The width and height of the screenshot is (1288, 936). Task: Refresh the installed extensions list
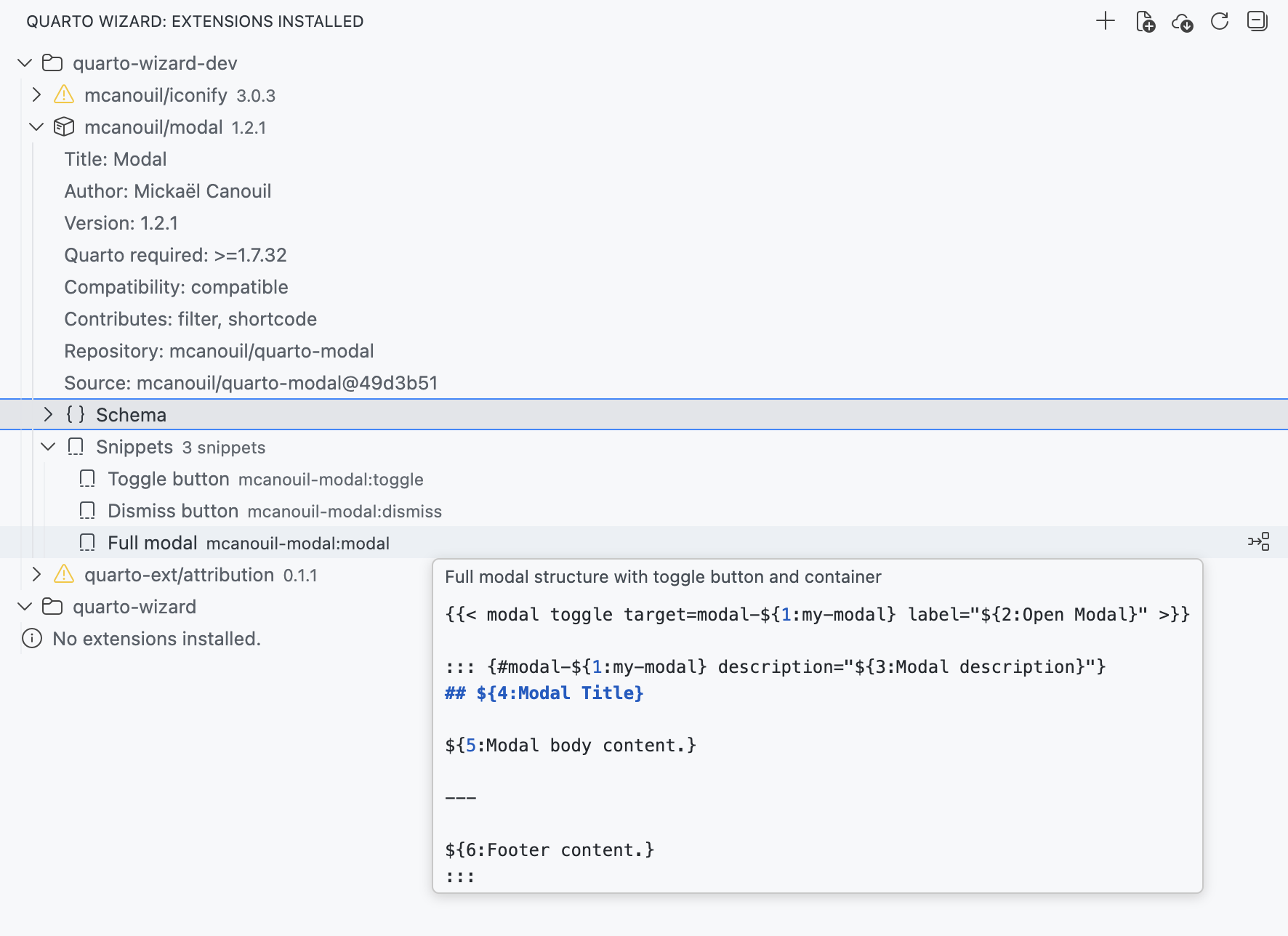tap(1220, 21)
